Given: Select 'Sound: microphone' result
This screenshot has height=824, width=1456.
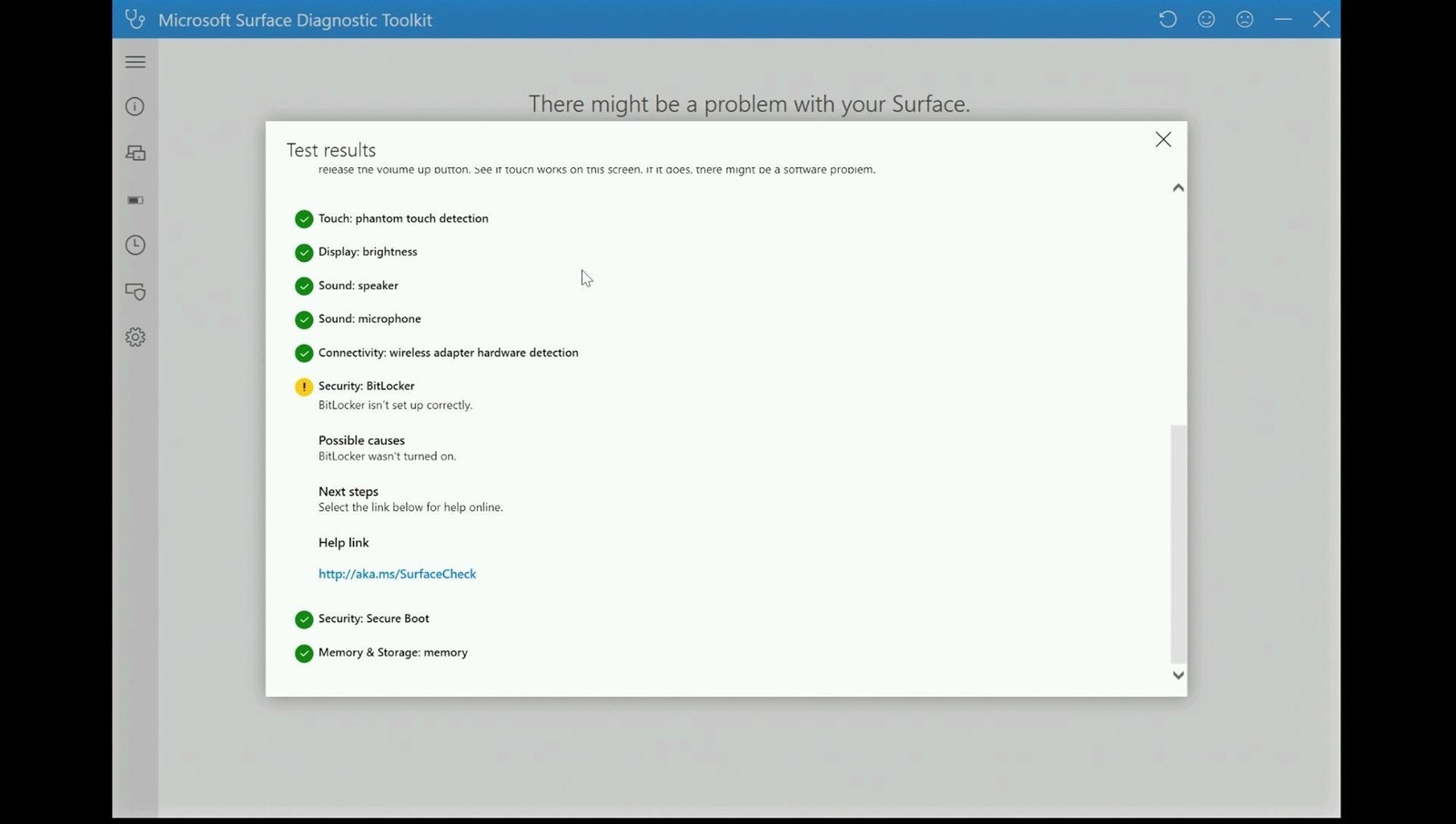Looking at the screenshot, I should click(x=369, y=319).
